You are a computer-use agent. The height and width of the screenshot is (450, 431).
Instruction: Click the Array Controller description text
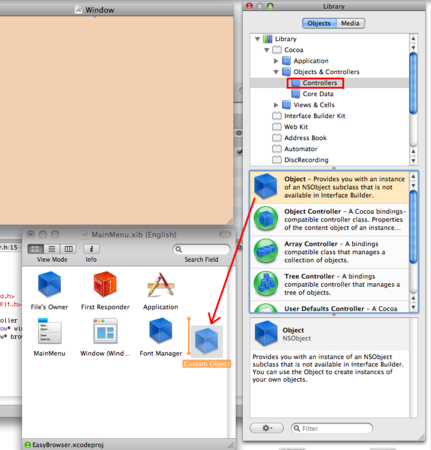coord(335,252)
